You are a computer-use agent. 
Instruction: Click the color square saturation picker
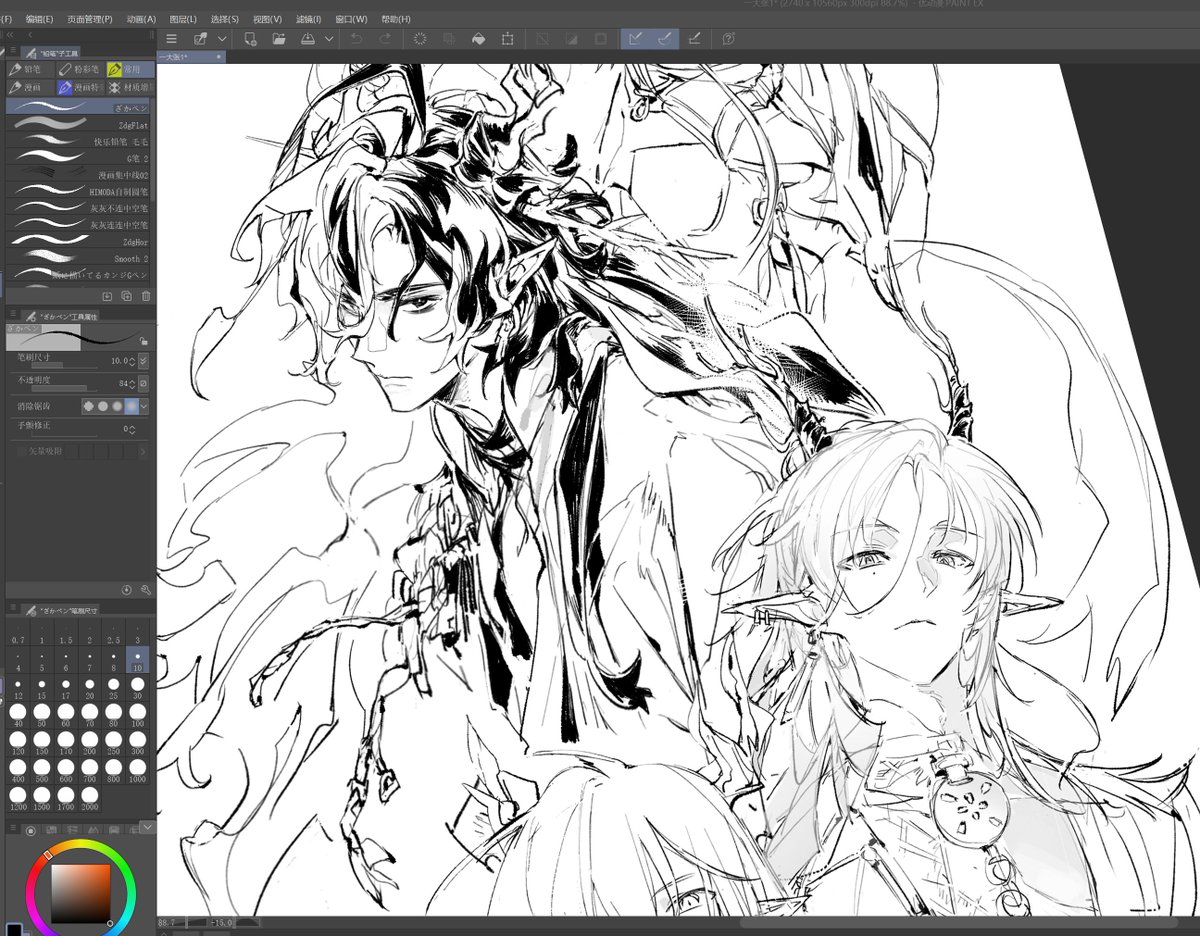pyautogui.click(x=80, y=895)
